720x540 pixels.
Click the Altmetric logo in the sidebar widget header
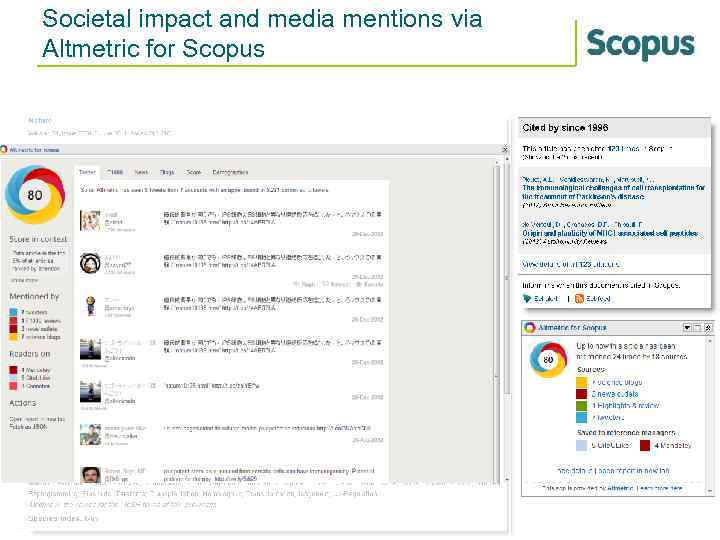pos(530,327)
